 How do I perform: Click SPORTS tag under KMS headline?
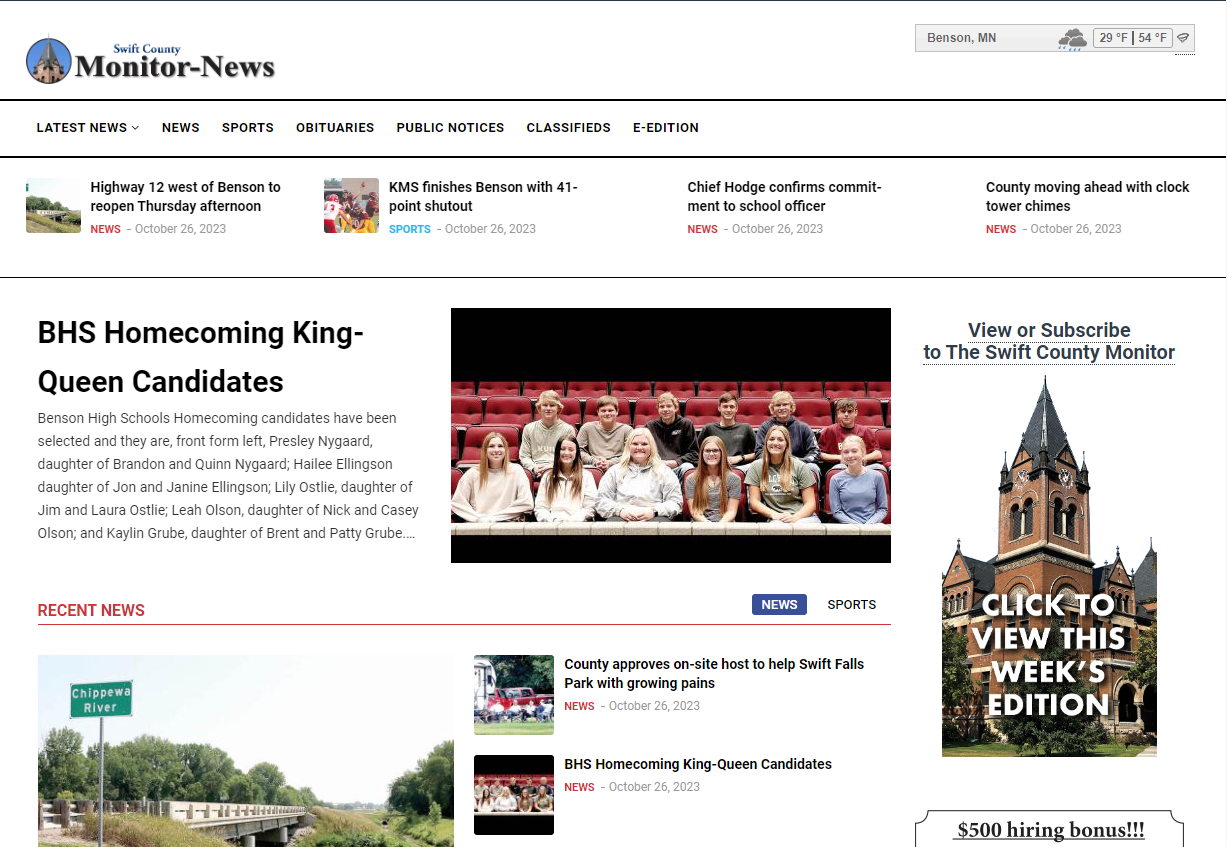pos(410,229)
